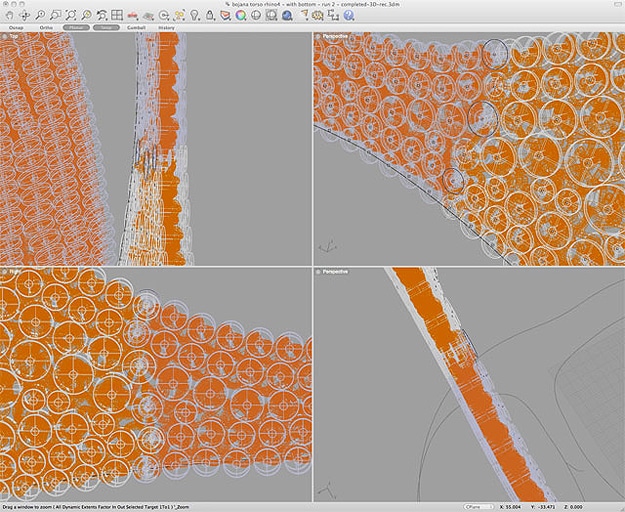The height and width of the screenshot is (512, 625).
Task: Click the Zoom Extents icon
Action: click(x=71, y=16)
